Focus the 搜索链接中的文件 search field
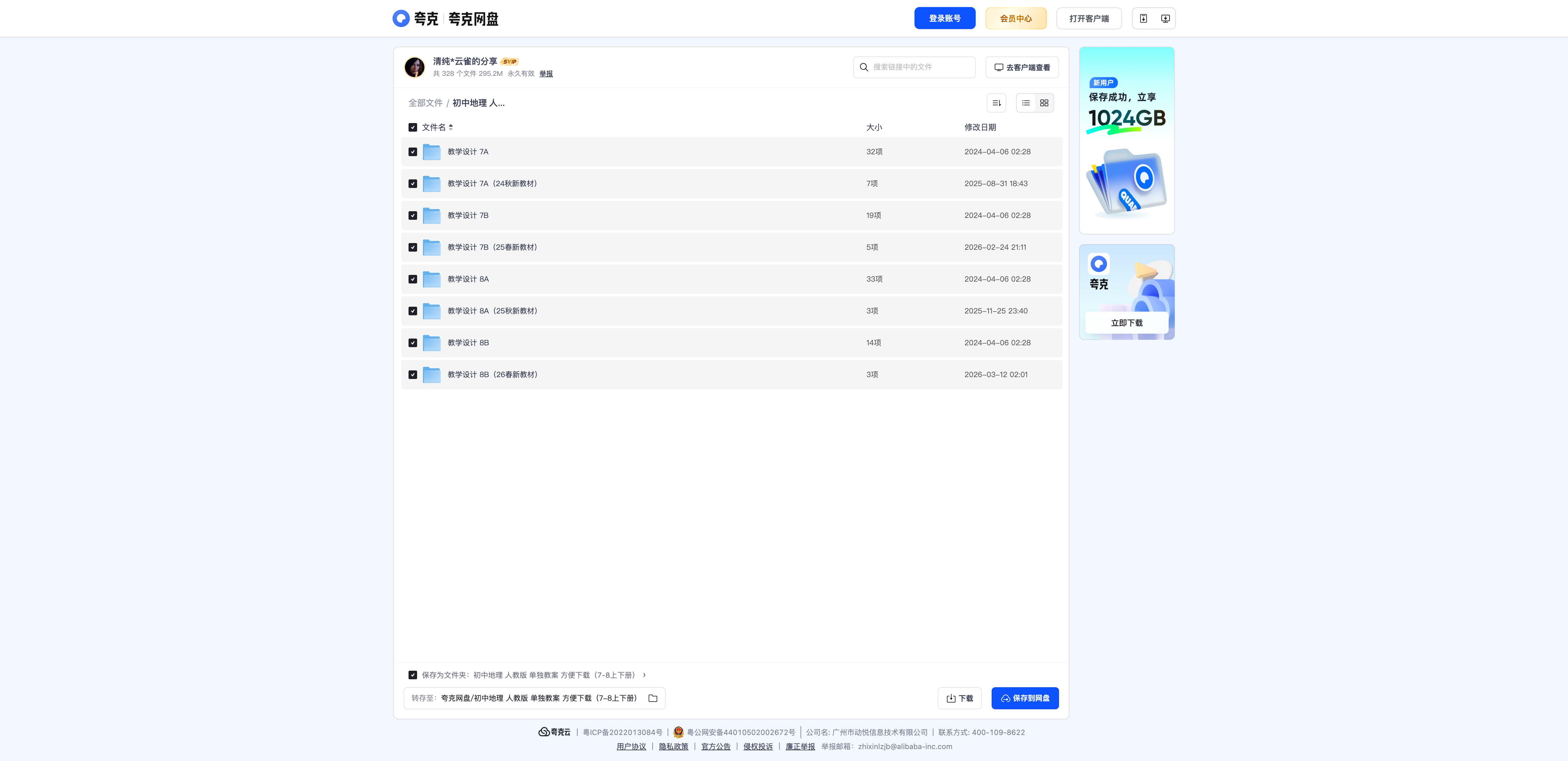1568x761 pixels. (914, 67)
